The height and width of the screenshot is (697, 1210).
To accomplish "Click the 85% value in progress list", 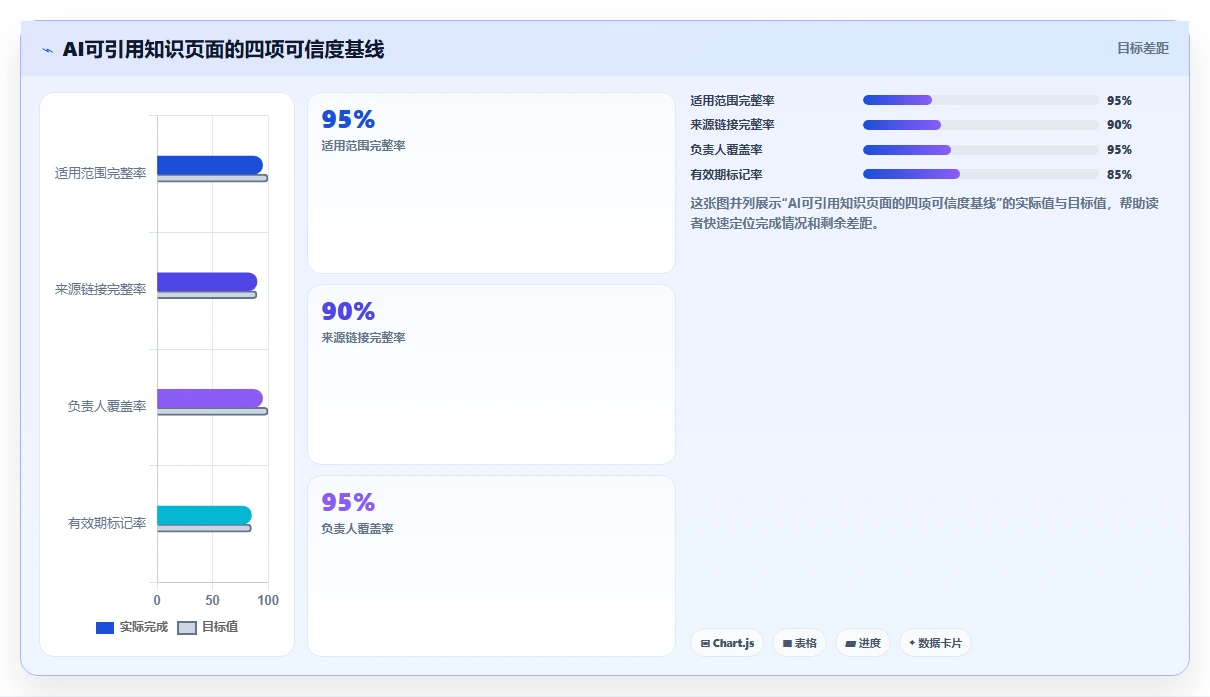I will pyautogui.click(x=1120, y=175).
